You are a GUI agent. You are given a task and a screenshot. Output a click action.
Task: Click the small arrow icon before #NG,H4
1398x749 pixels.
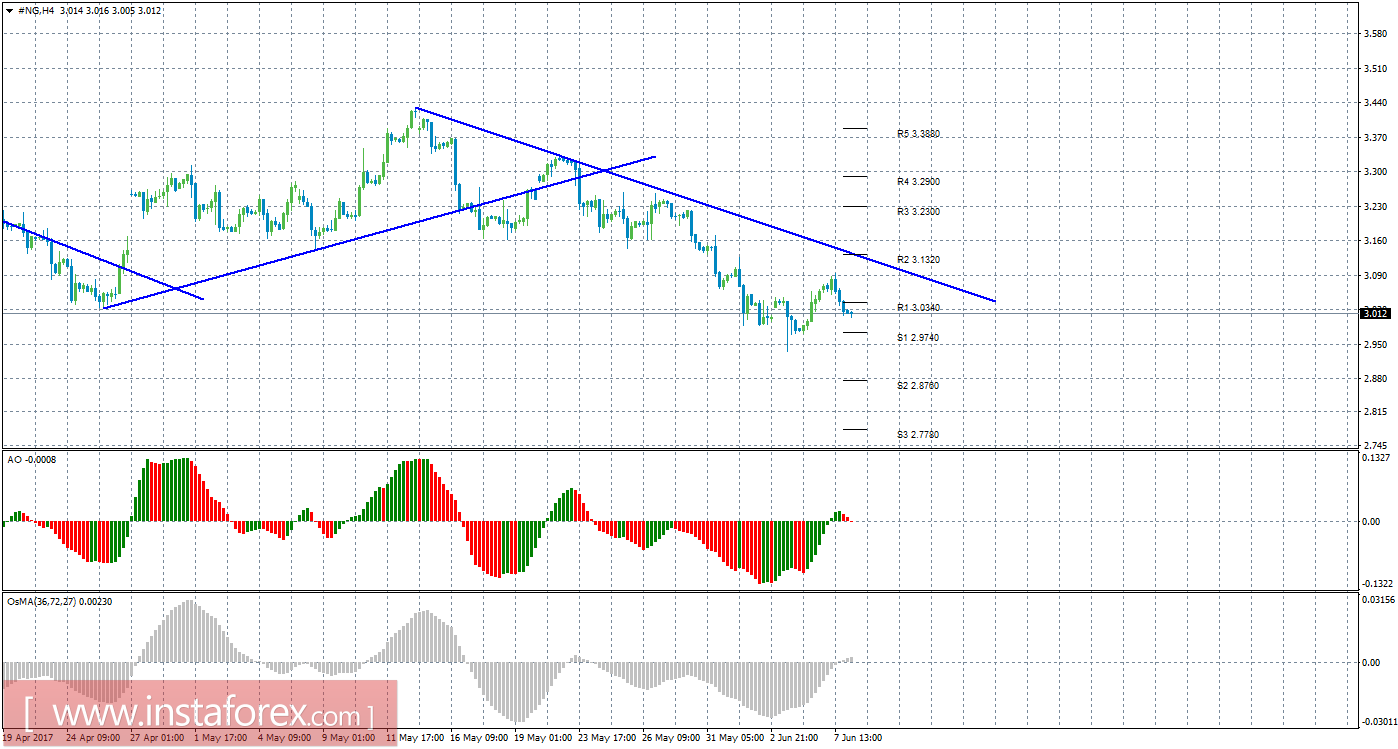(x=9, y=10)
